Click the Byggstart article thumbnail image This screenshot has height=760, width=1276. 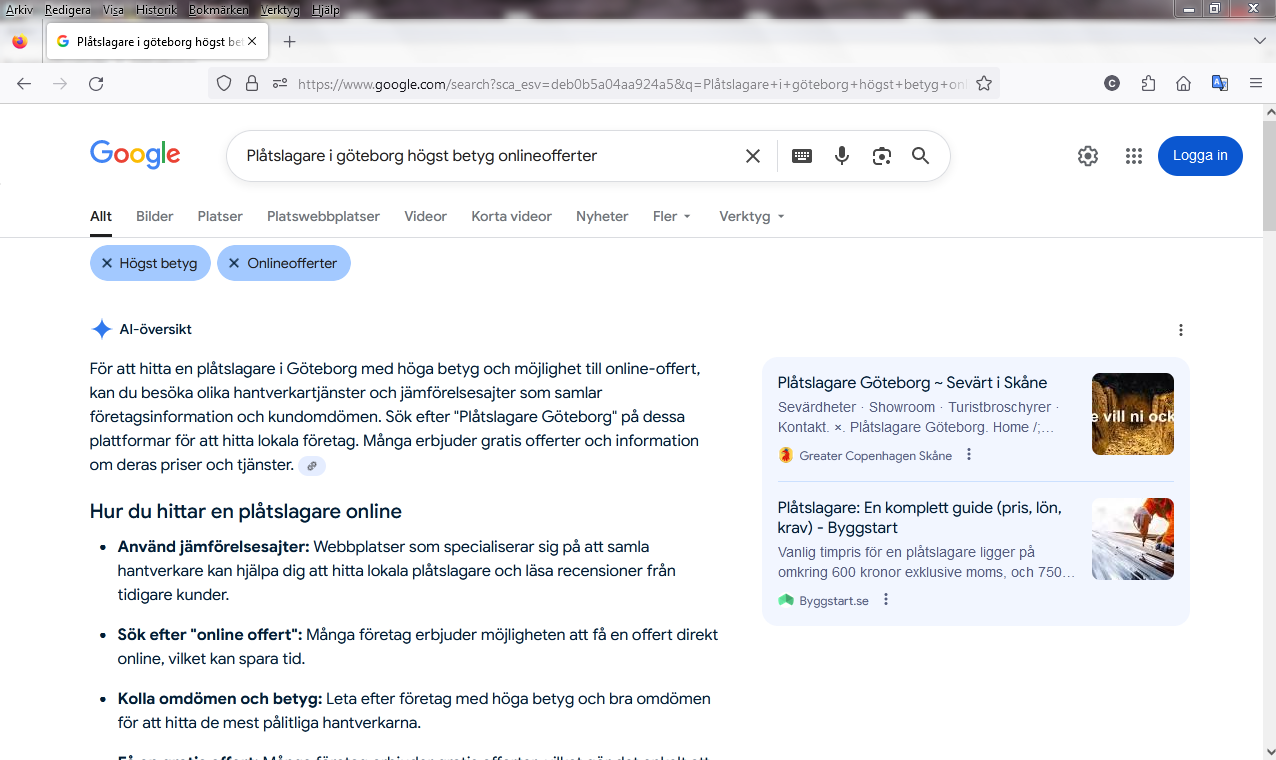(x=1132, y=539)
